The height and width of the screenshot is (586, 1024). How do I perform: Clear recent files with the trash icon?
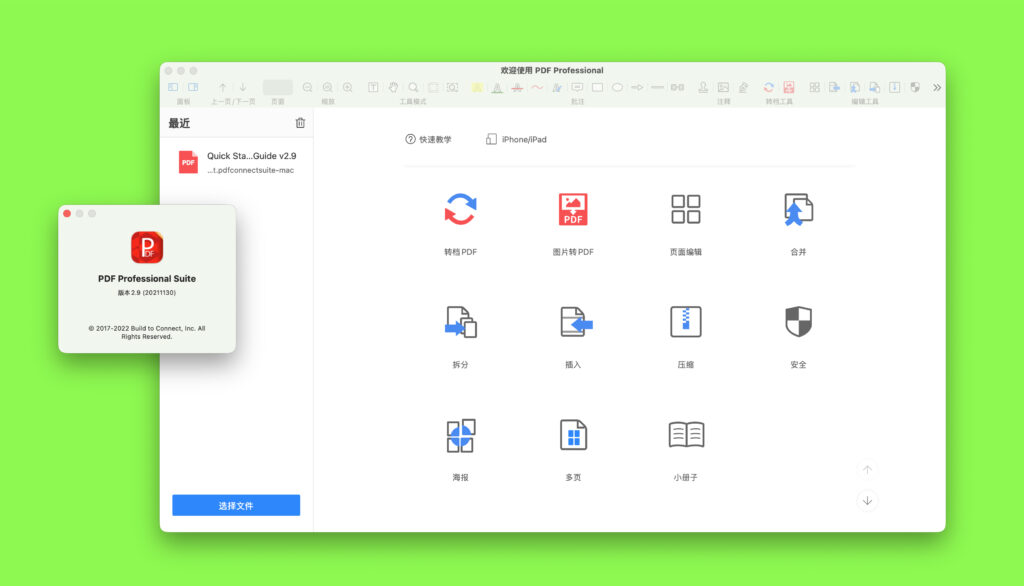[x=300, y=122]
